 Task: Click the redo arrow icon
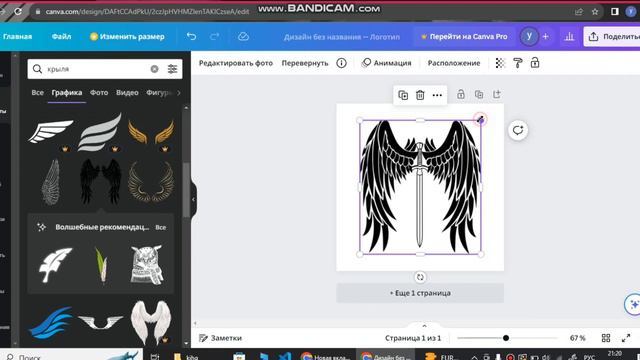215,36
